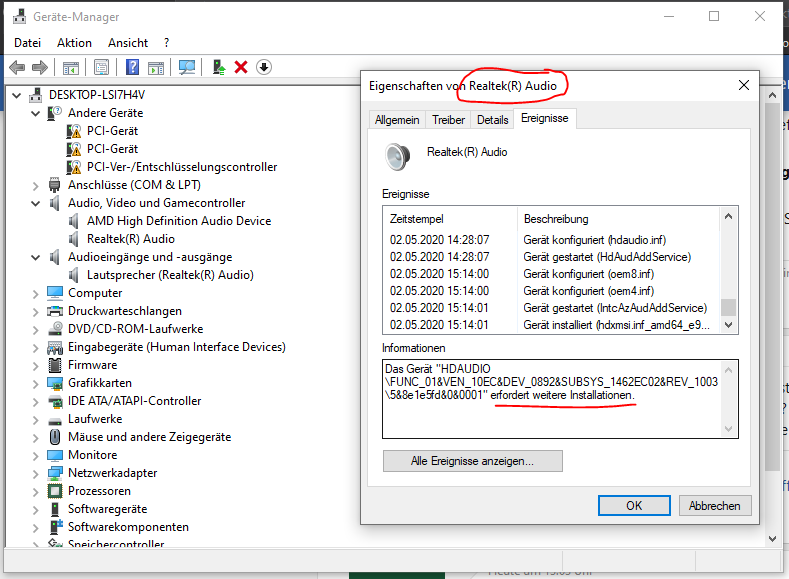Click the disable device down-arrow icon
The image size is (789, 579).
264,67
